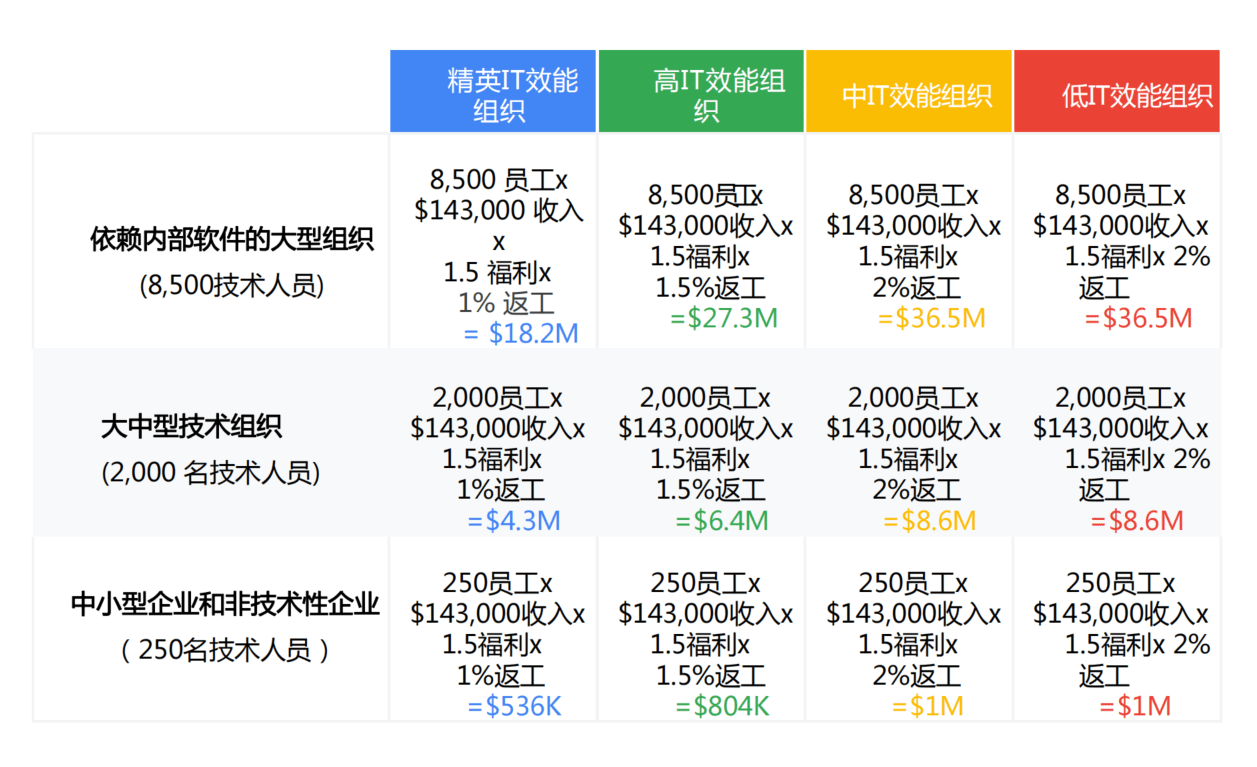Select the subtitle (250名技术人员)
The height and width of the screenshot is (767, 1257).
pyautogui.click(x=225, y=651)
